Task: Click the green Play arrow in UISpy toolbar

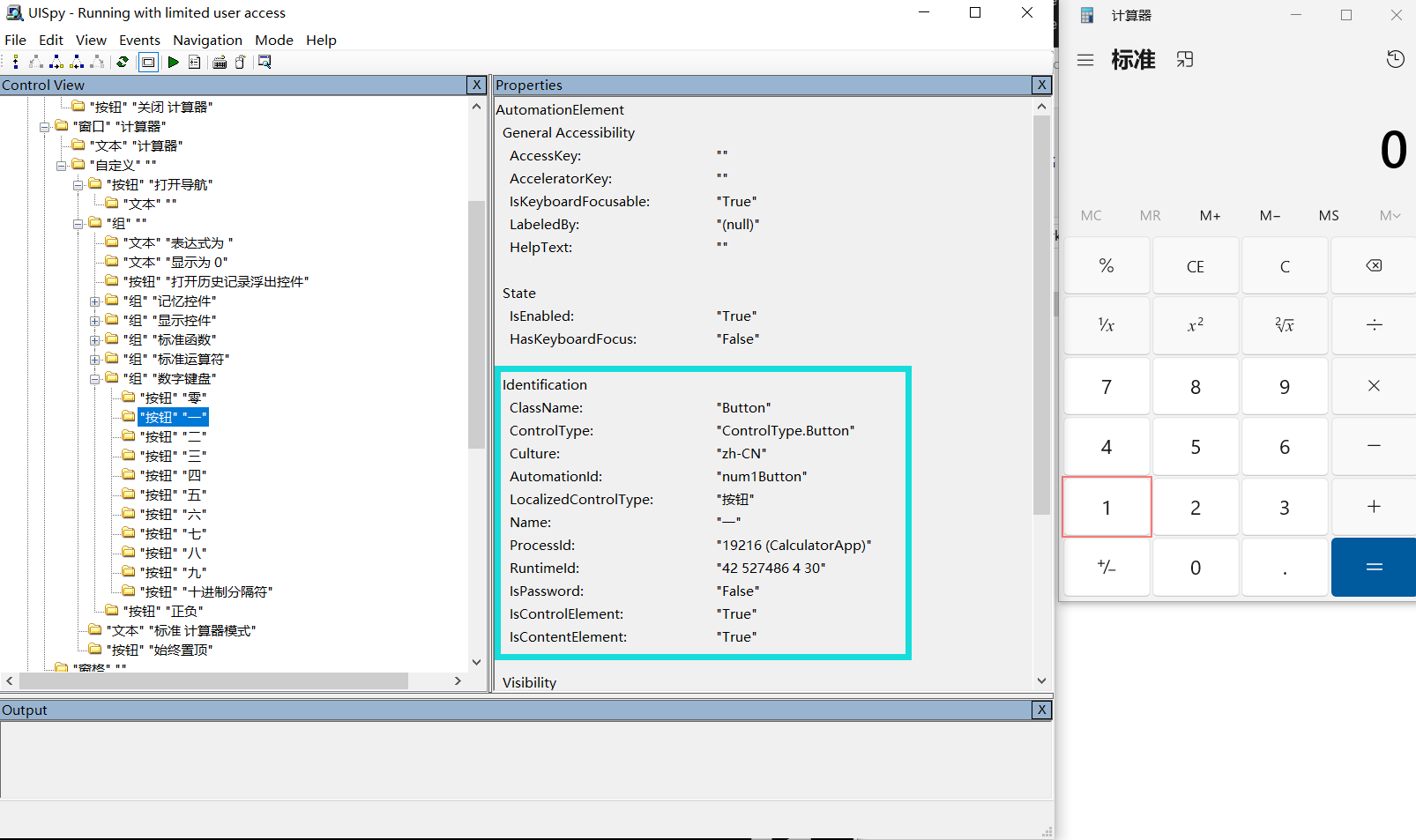Action: click(x=173, y=62)
